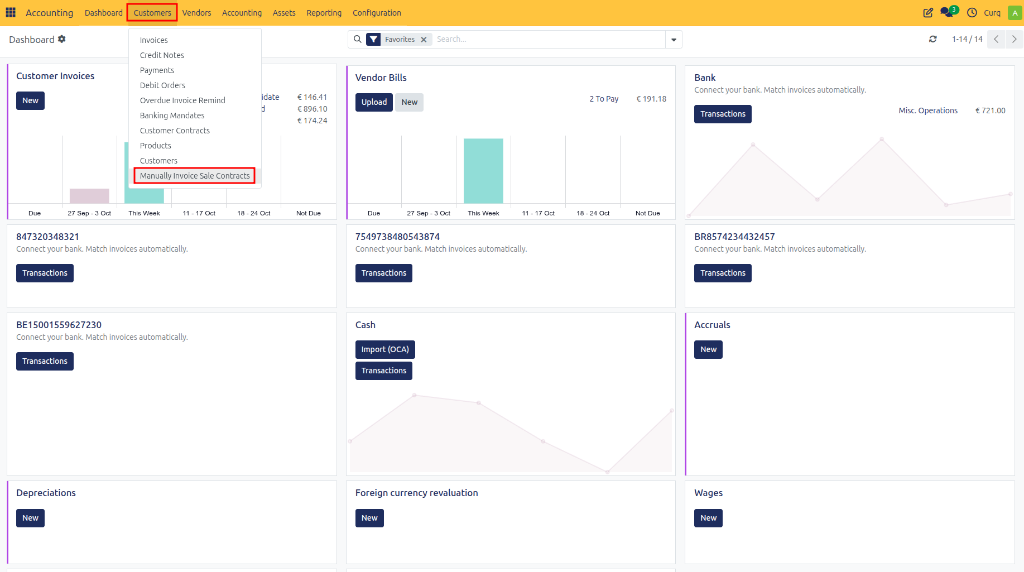Click in the Search input field

pos(549,39)
